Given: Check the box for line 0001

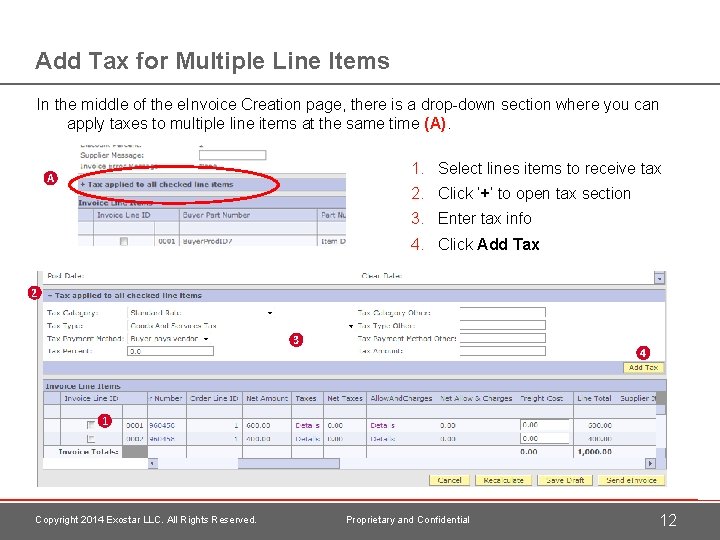Looking at the screenshot, I should tap(91, 425).
